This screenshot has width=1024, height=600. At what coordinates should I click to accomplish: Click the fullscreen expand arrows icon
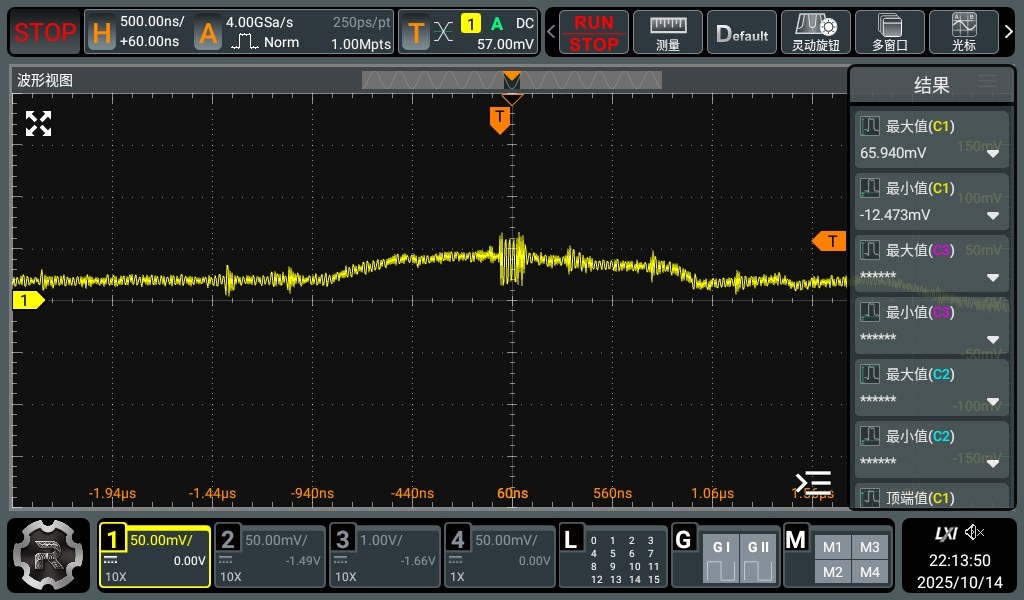(x=38, y=124)
